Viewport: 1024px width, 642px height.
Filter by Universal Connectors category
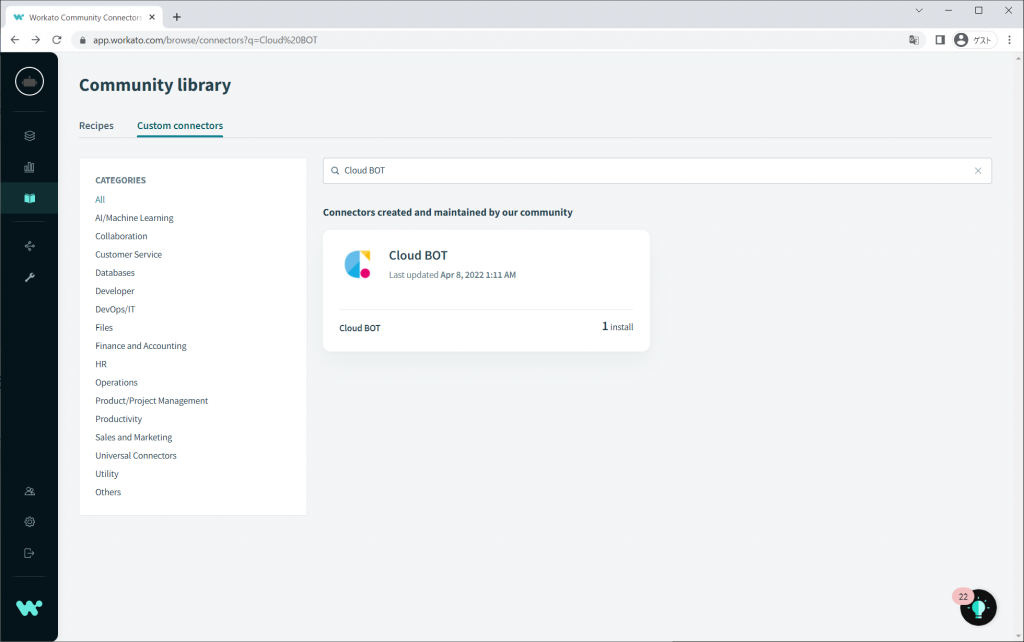tap(136, 455)
